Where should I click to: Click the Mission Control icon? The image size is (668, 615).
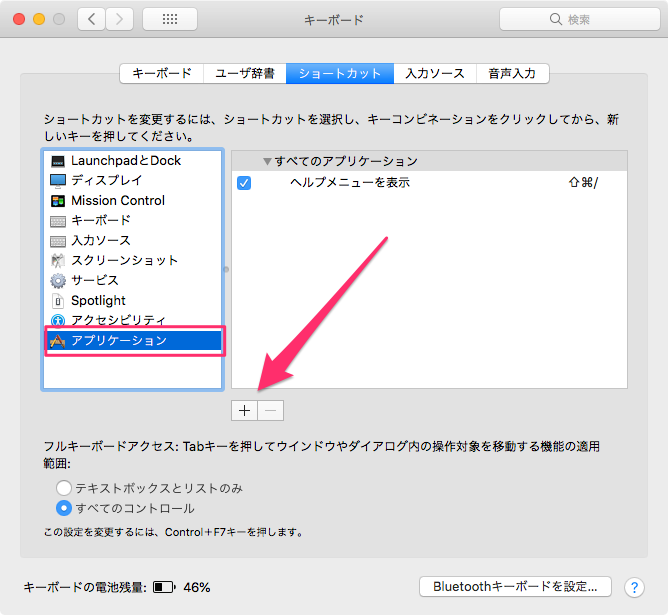[x=58, y=201]
